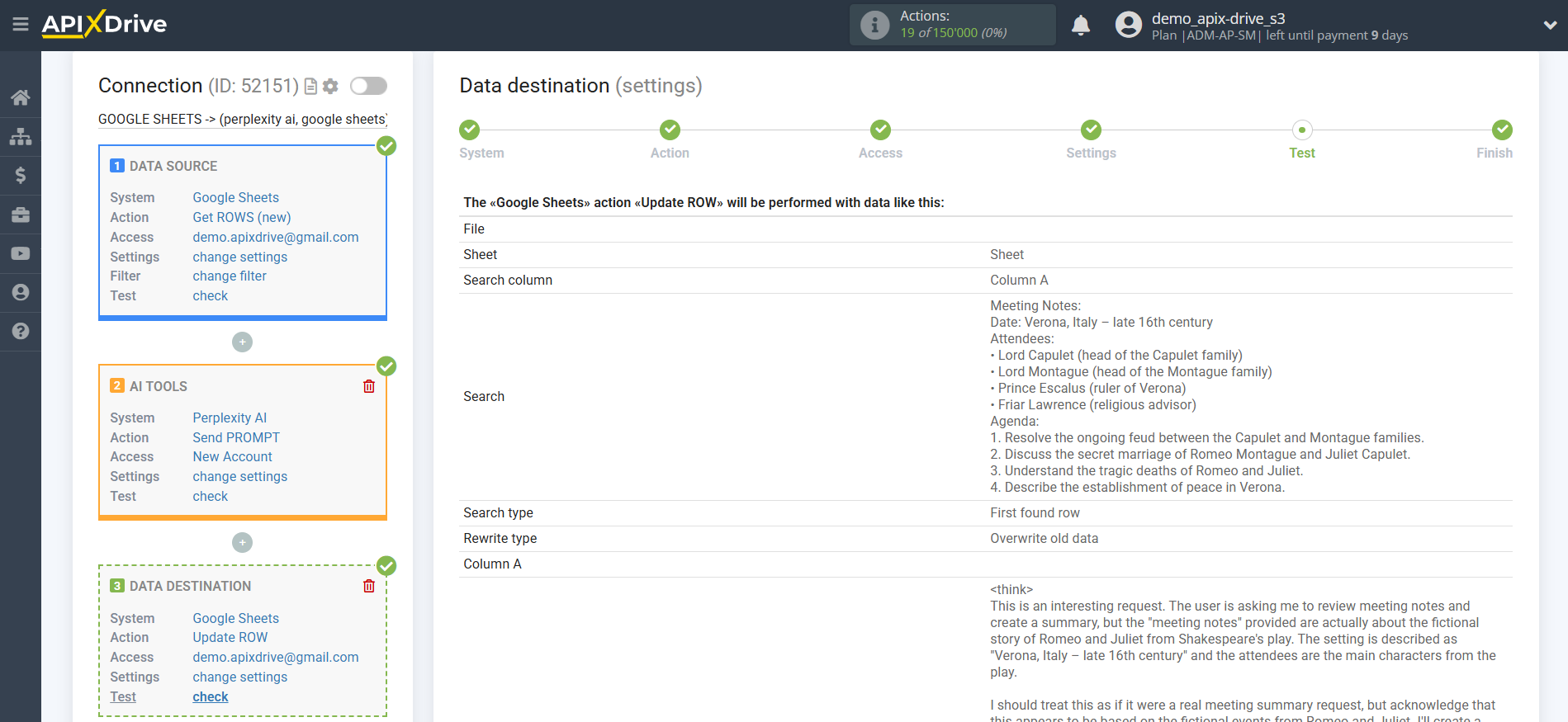Click the New Account link
The height and width of the screenshot is (722, 1568).
coord(232,456)
